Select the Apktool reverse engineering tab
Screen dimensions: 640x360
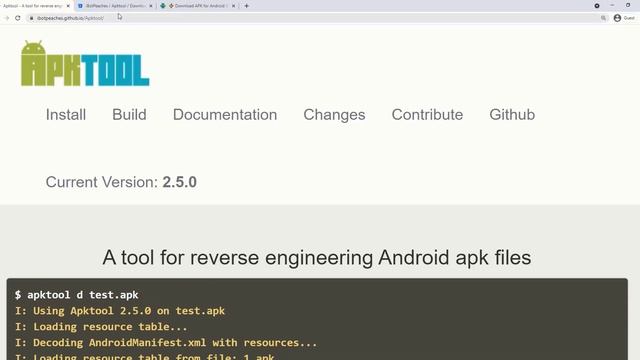pyautogui.click(x=35, y=6)
